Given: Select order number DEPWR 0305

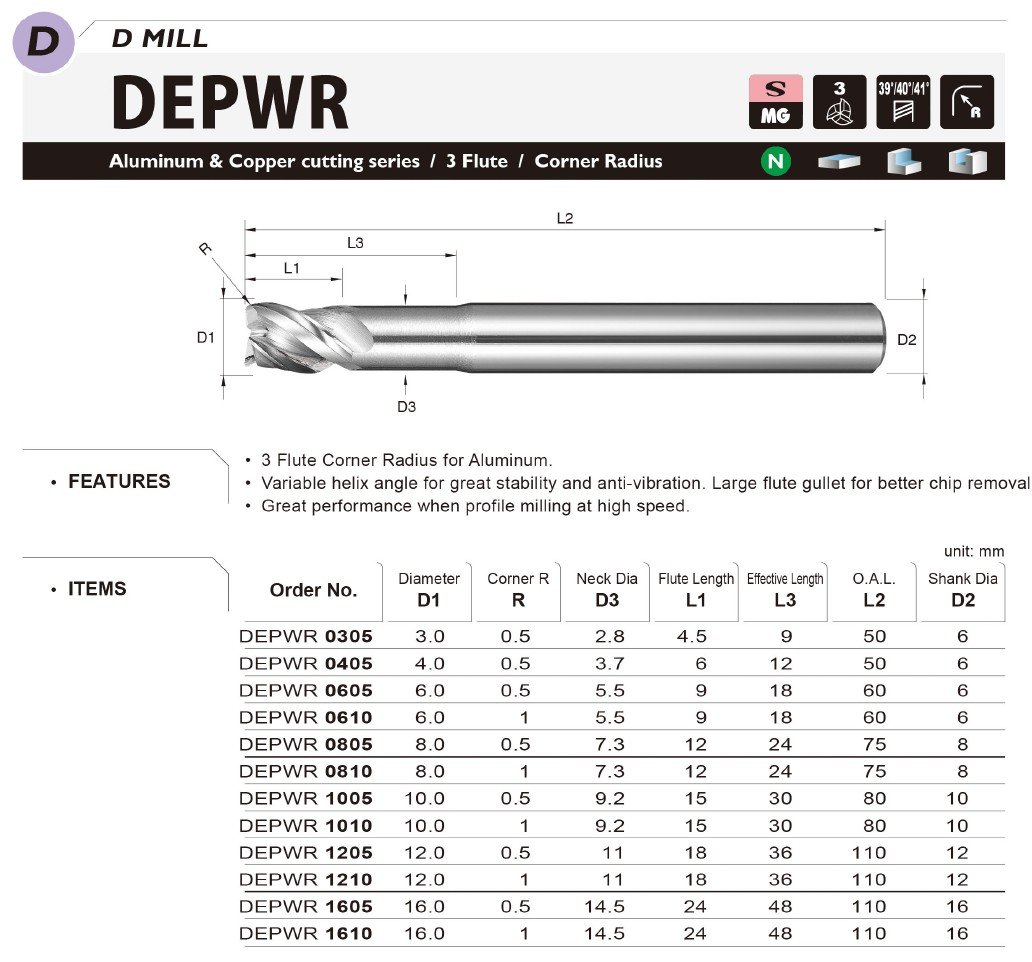Looking at the screenshot, I should [x=306, y=636].
